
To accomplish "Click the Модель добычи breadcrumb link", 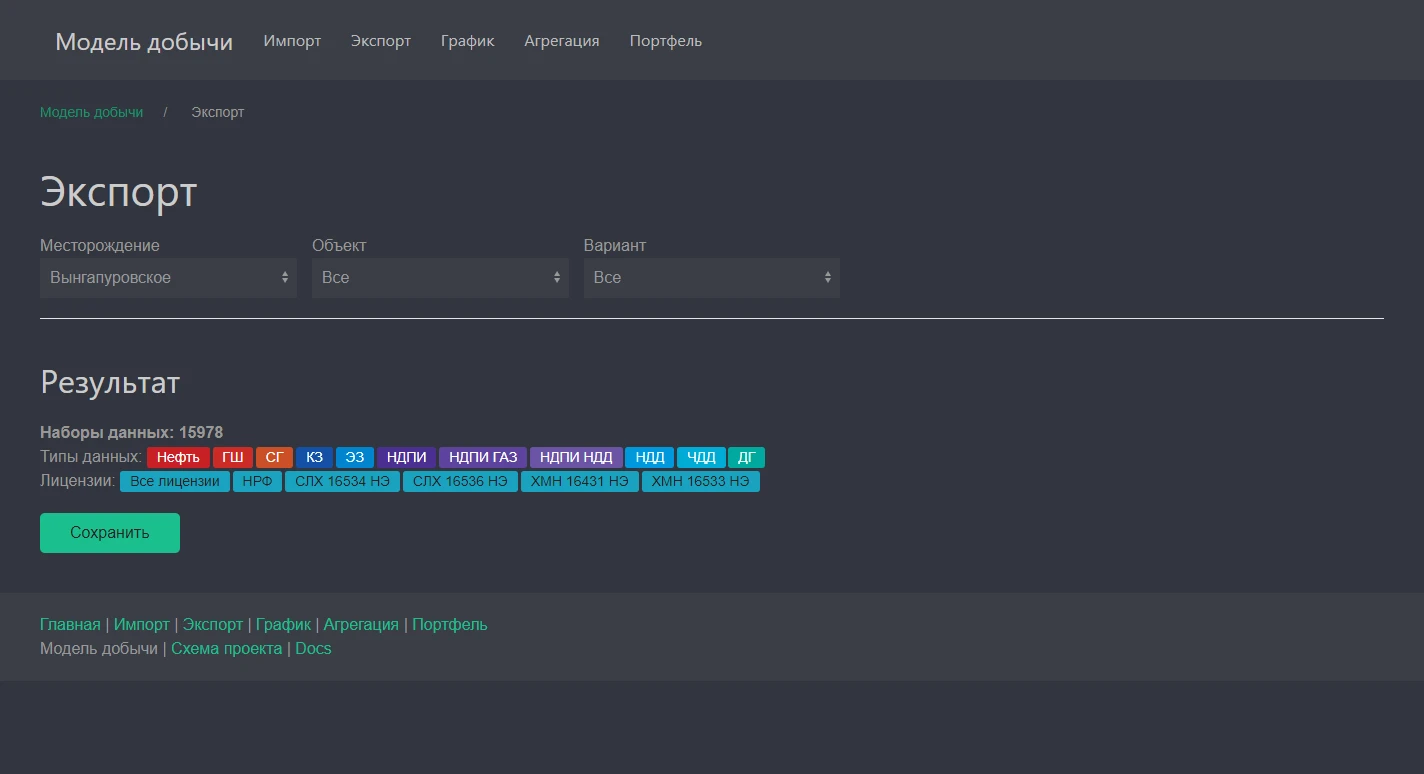I will pos(91,112).
